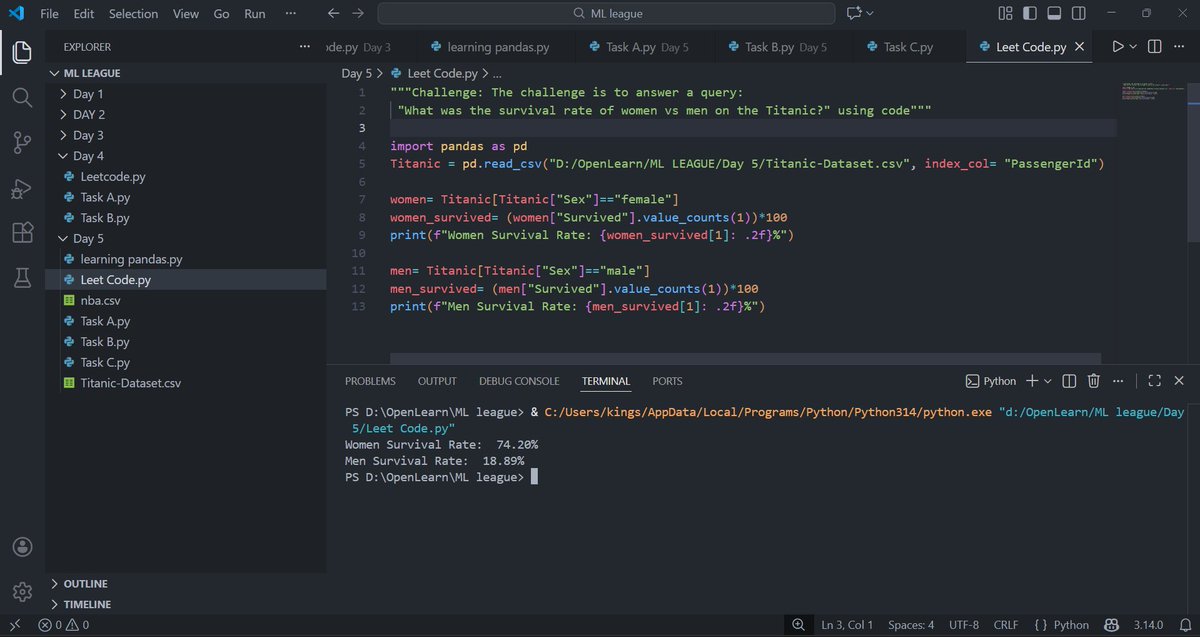Open the Manage gear menu

click(x=22, y=592)
